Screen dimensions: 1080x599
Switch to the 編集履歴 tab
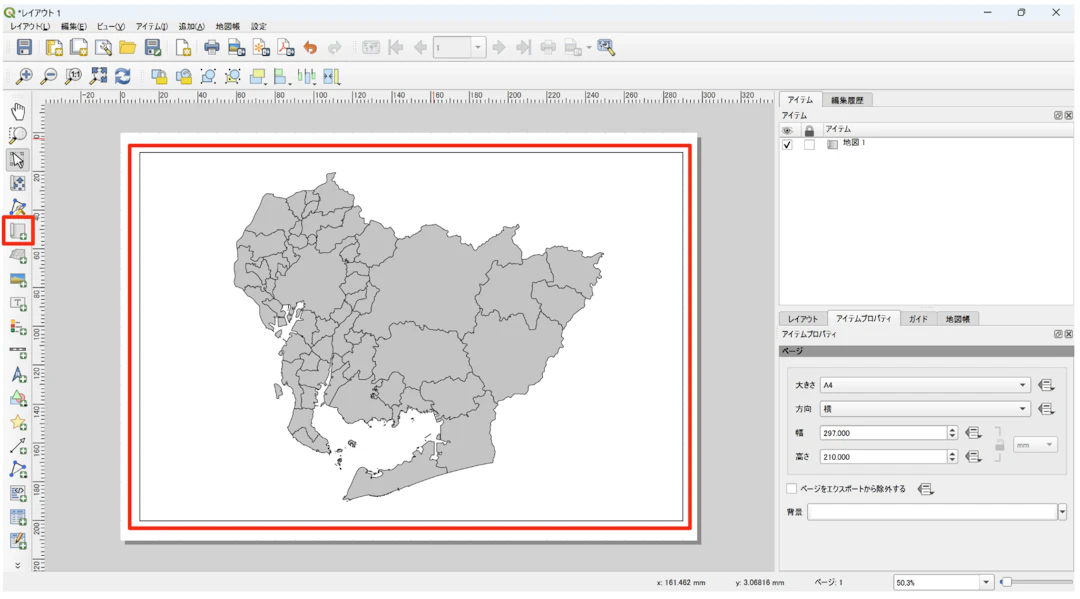point(847,100)
